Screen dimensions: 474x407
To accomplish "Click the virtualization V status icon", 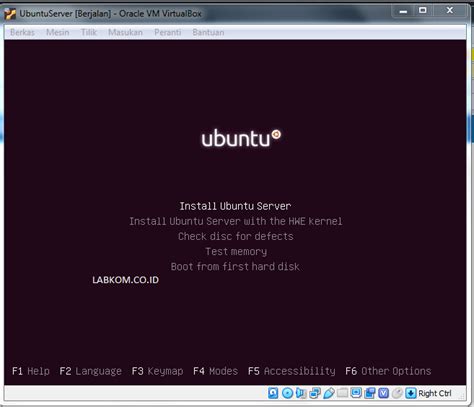I will (384, 393).
